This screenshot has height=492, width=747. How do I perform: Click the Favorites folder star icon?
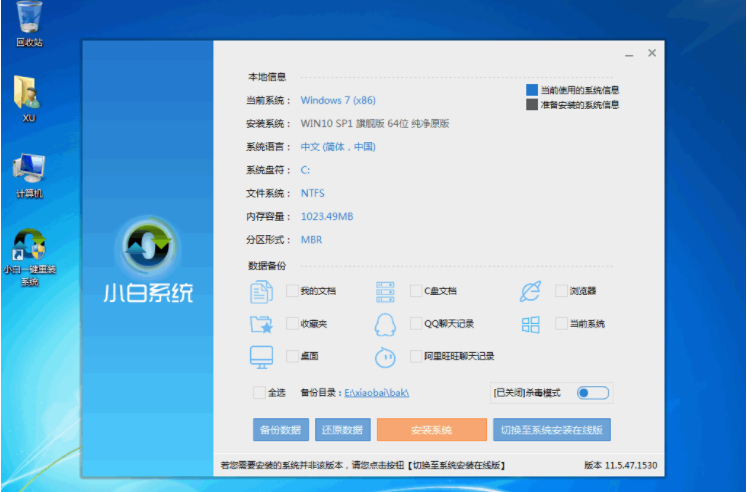(261, 324)
